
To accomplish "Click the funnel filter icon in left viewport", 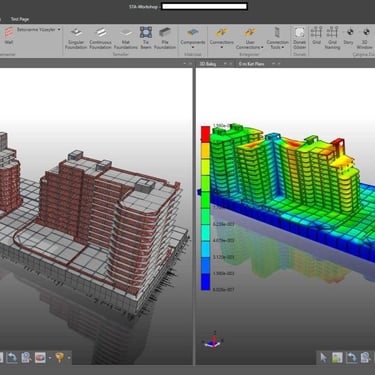I will (x=60, y=358).
